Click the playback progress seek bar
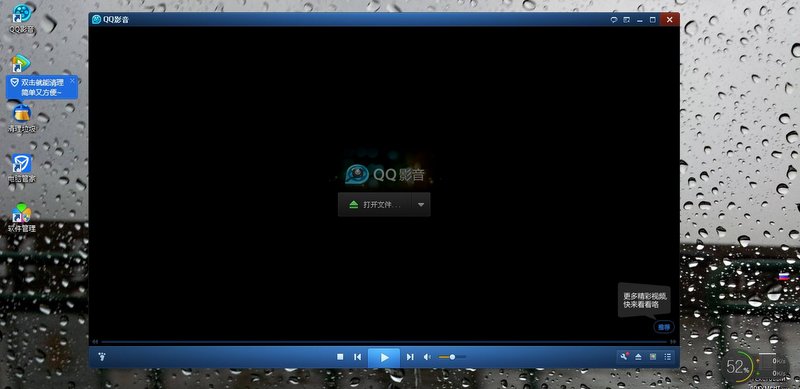This screenshot has height=389, width=800. [x=384, y=342]
